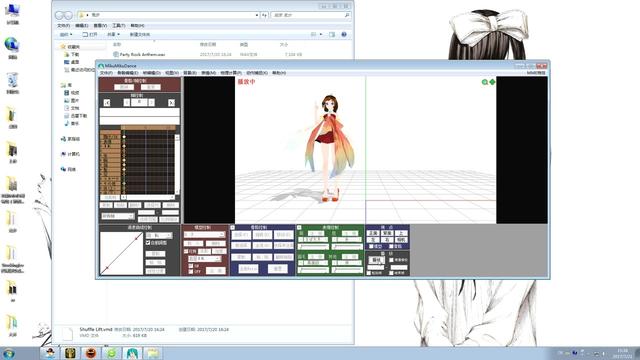
Task: Open the Windows Start button
Action: (9, 353)
